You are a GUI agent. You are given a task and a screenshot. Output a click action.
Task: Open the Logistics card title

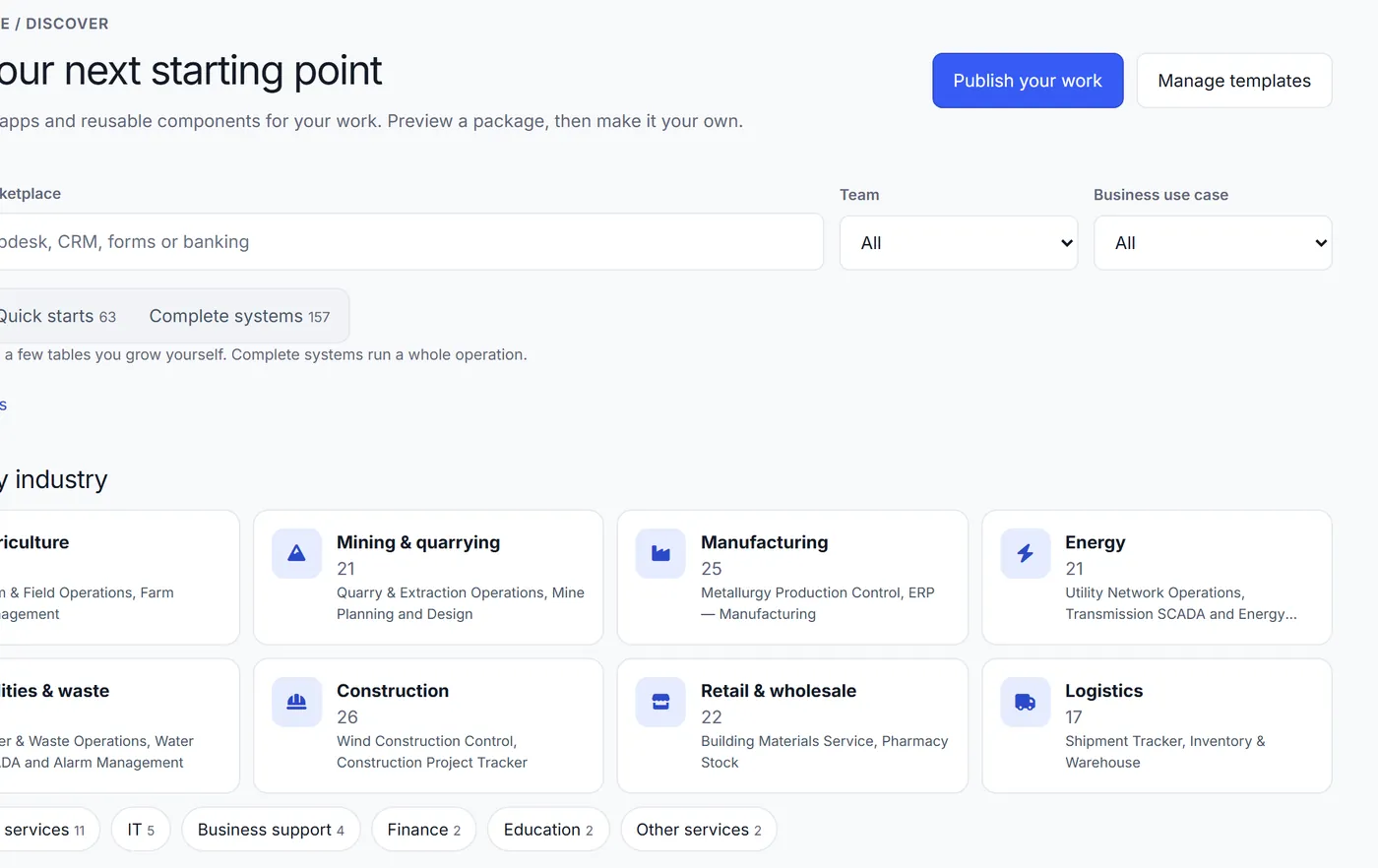(1103, 691)
